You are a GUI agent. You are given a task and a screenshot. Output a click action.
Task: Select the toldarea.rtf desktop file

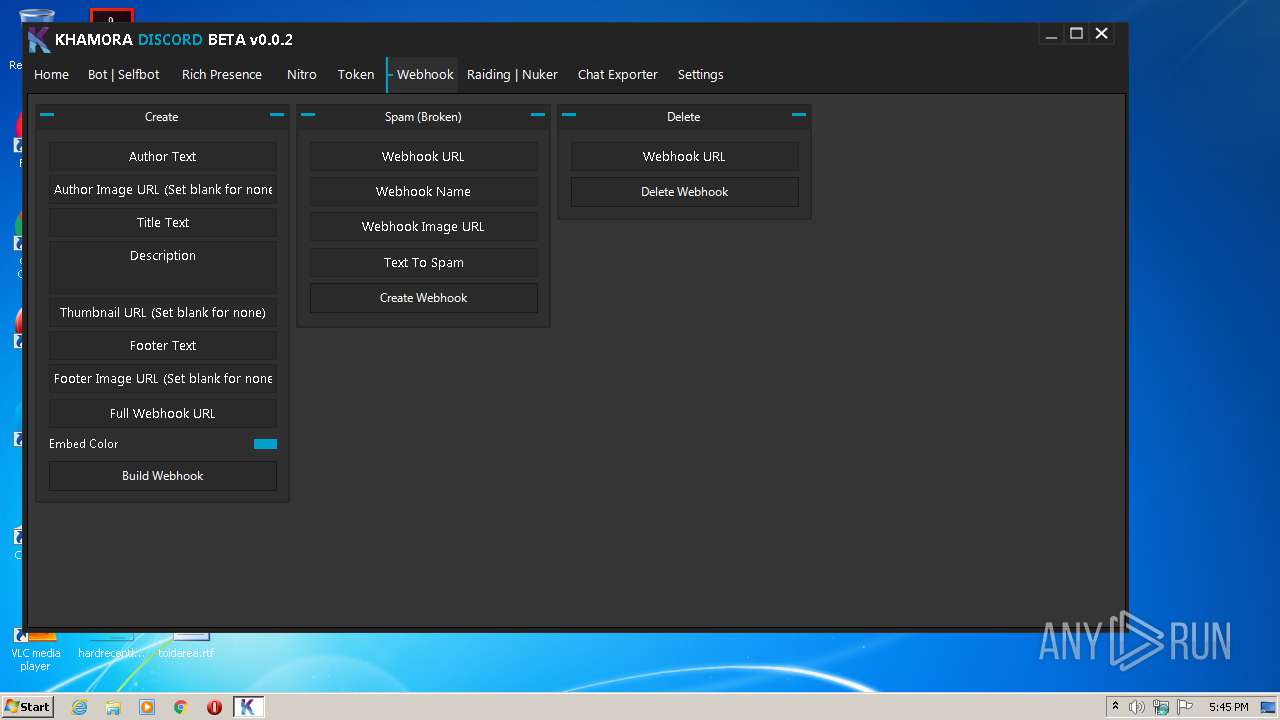188,645
